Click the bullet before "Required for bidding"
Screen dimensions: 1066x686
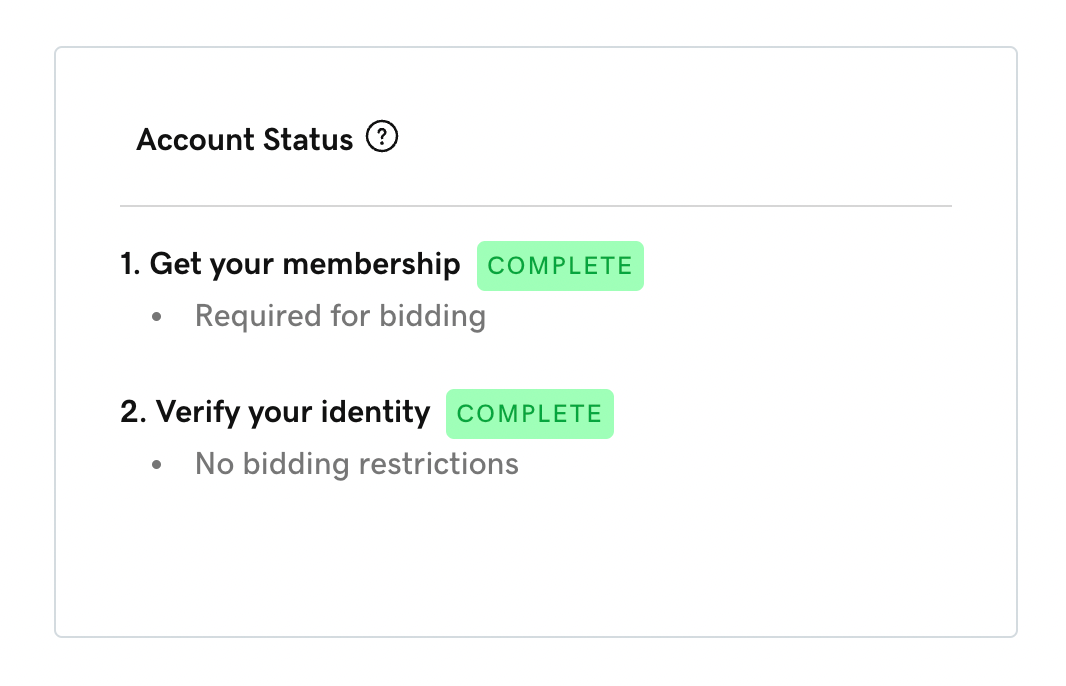click(157, 317)
